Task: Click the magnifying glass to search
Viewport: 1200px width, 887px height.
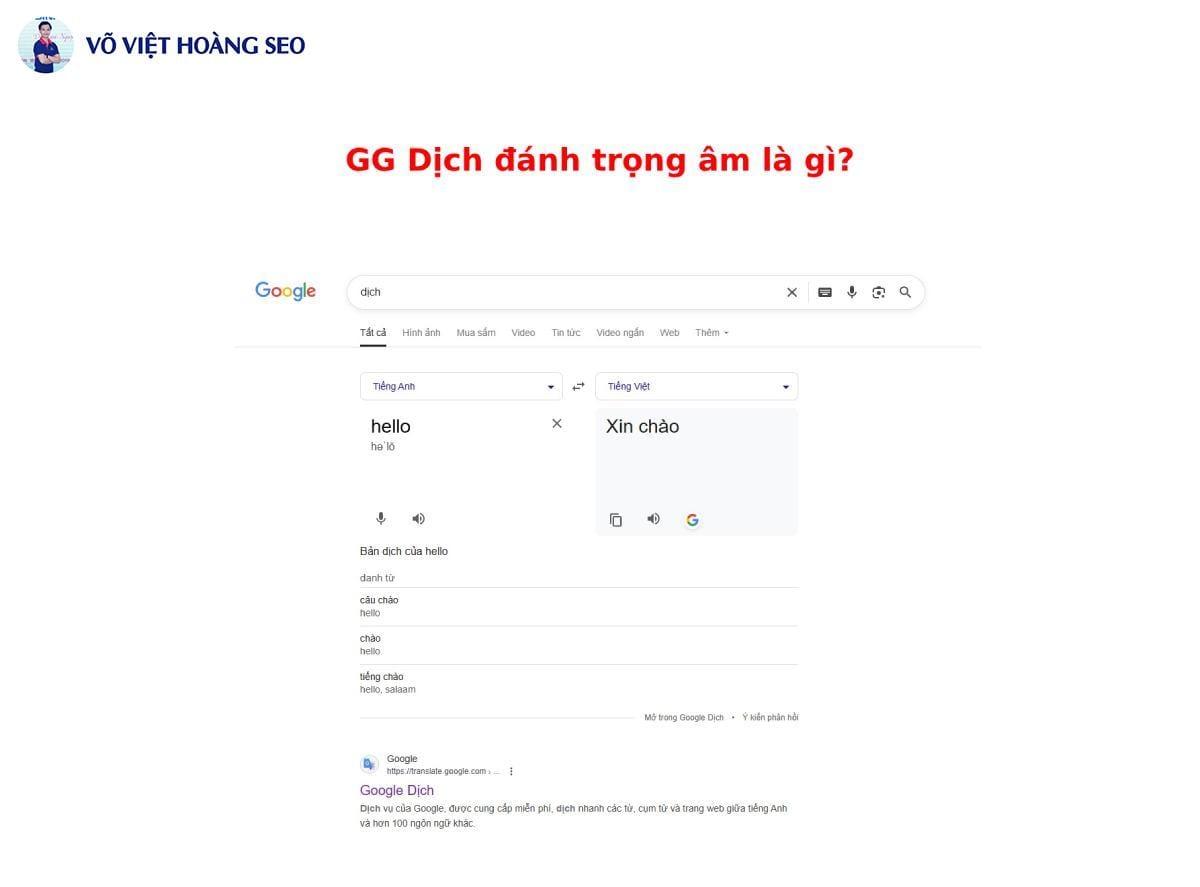Action: tap(905, 292)
